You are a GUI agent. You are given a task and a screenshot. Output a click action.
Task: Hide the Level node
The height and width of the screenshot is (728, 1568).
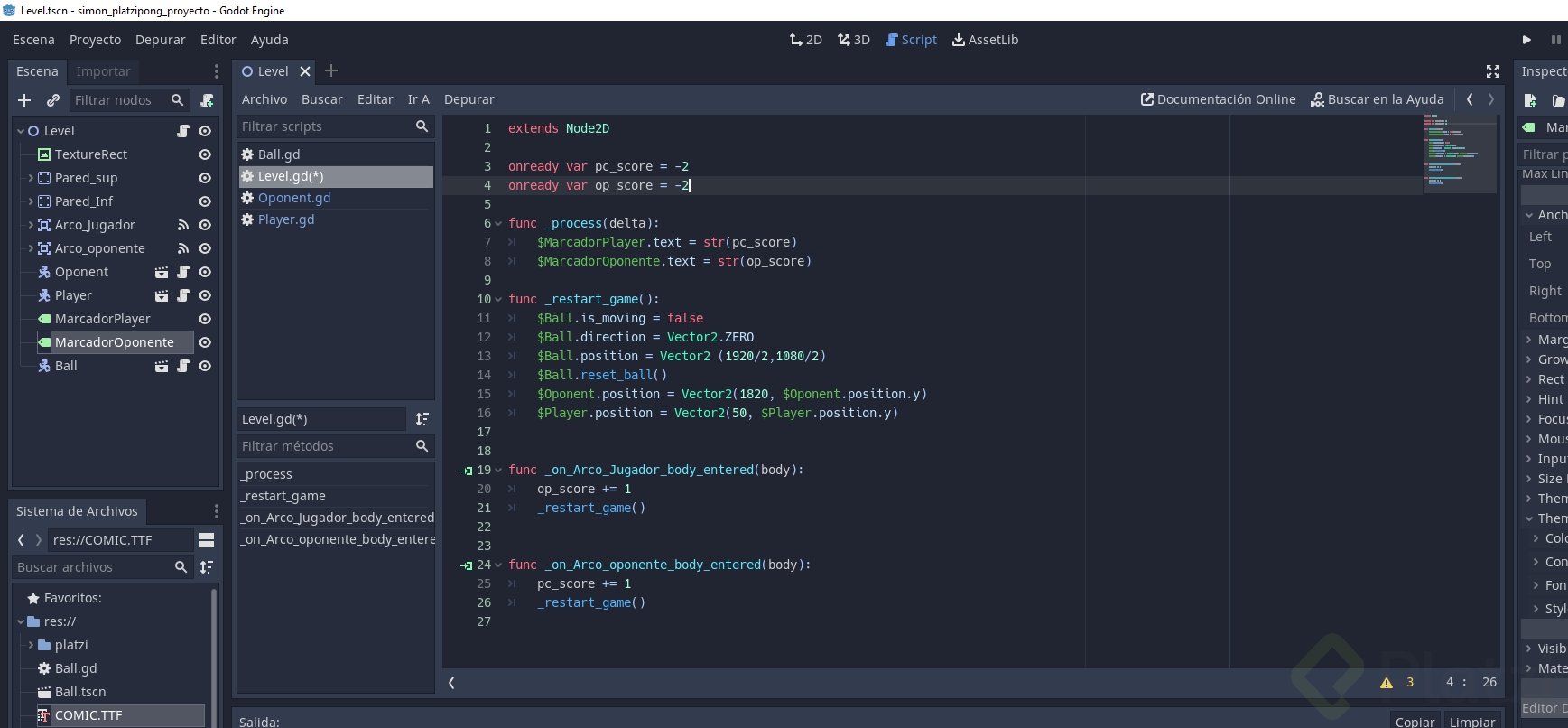[205, 131]
